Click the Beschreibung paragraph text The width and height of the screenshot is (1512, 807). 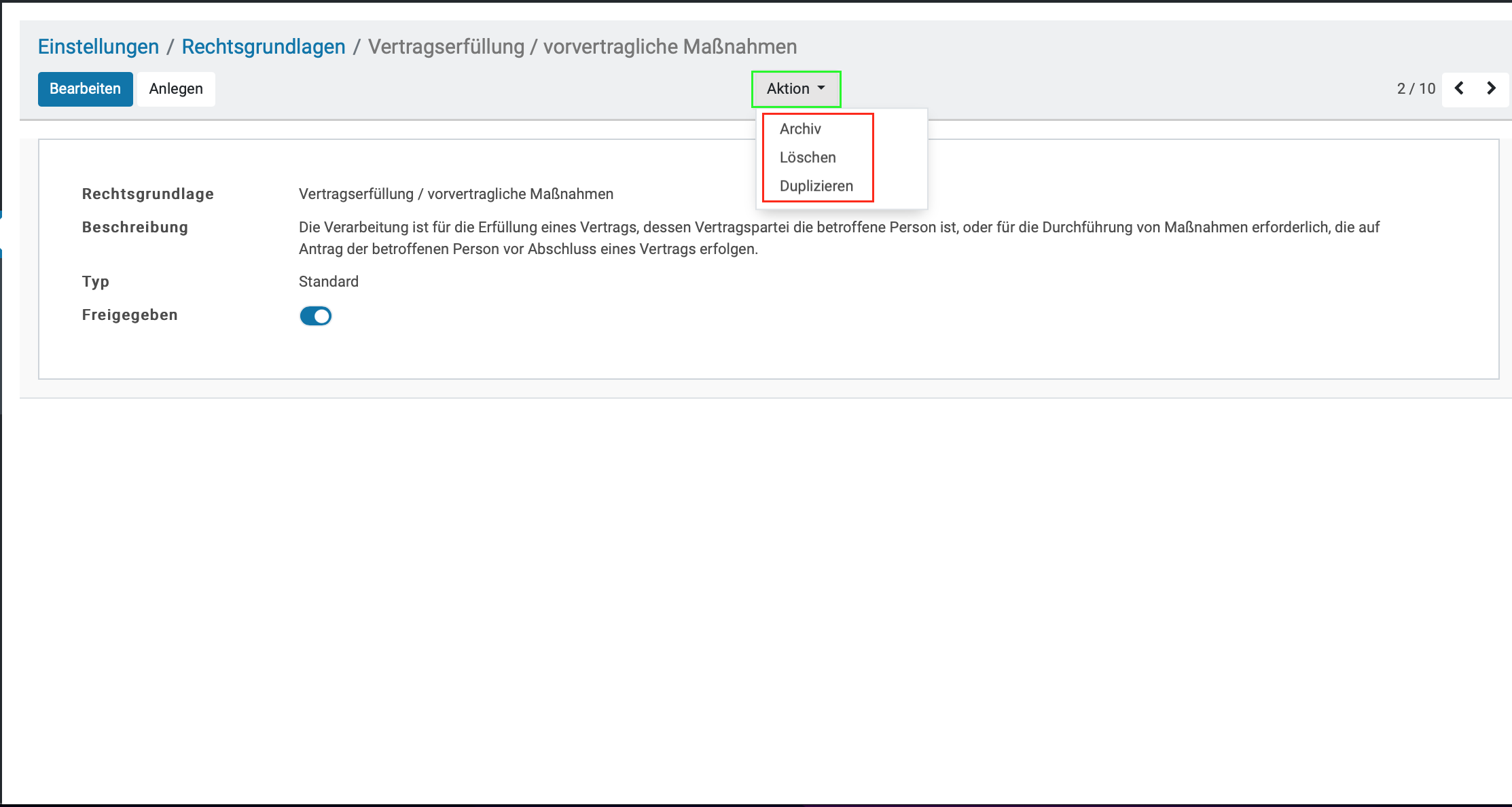839,238
